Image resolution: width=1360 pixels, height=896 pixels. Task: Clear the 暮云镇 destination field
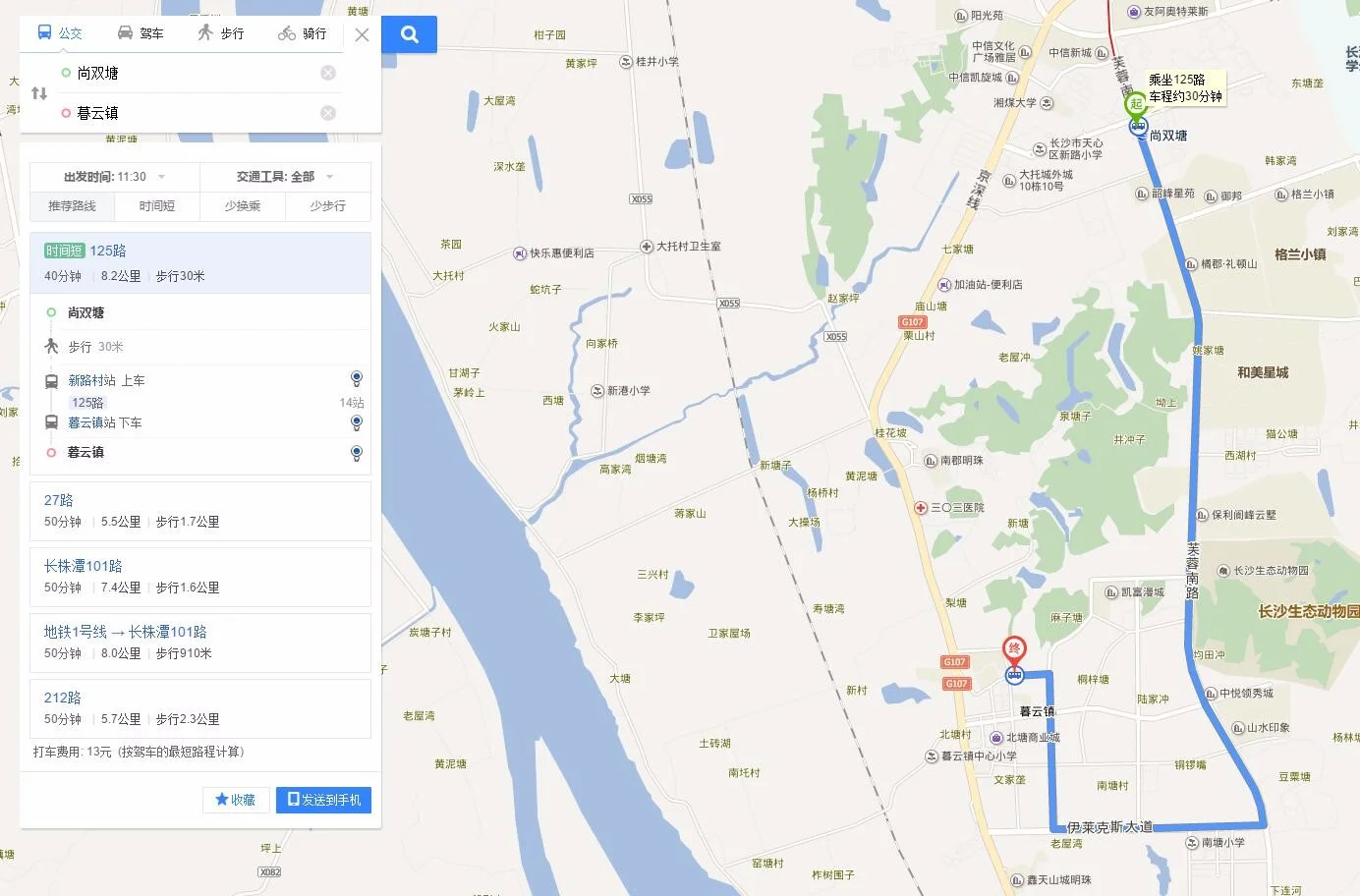pos(328,113)
